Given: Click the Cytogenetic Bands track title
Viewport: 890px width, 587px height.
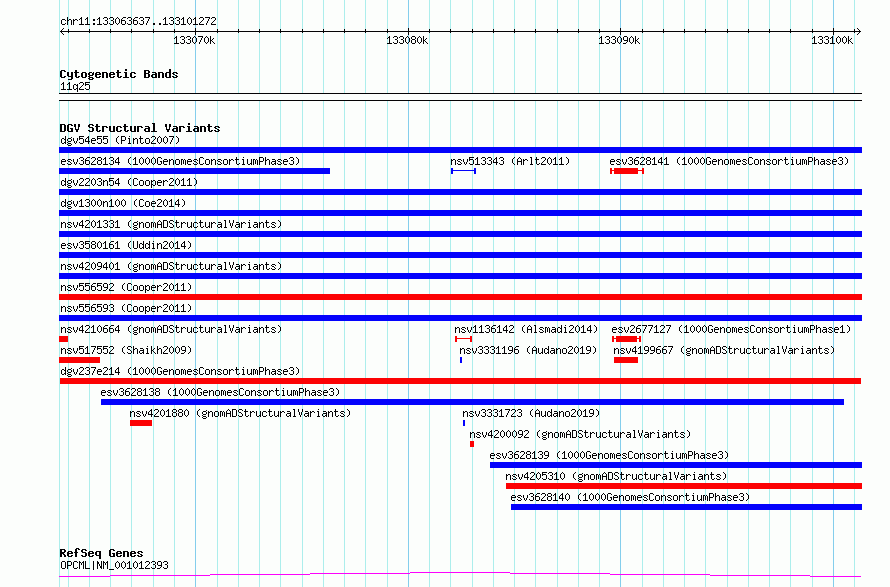Looking at the screenshot, I should [x=119, y=74].
